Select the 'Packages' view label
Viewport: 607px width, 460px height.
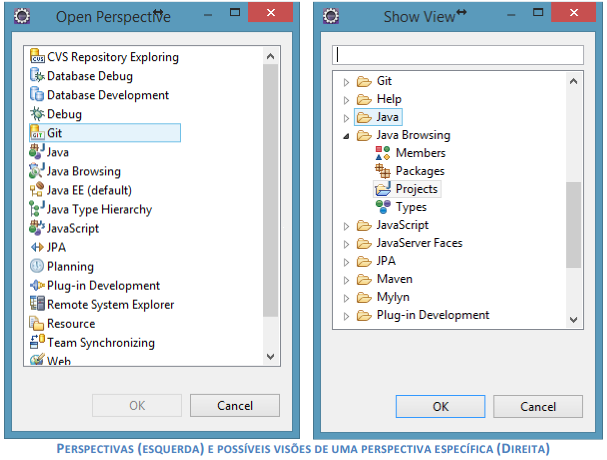click(420, 171)
